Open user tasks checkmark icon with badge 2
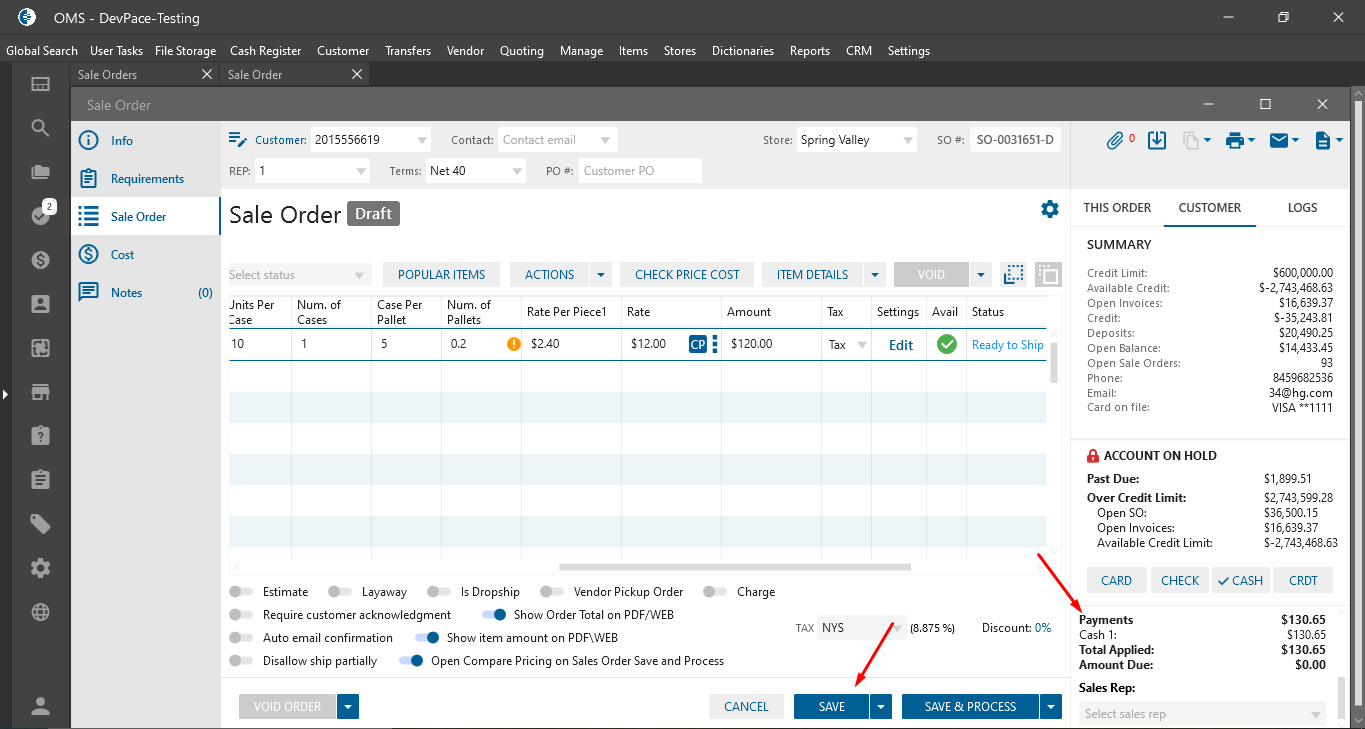 pos(40,215)
